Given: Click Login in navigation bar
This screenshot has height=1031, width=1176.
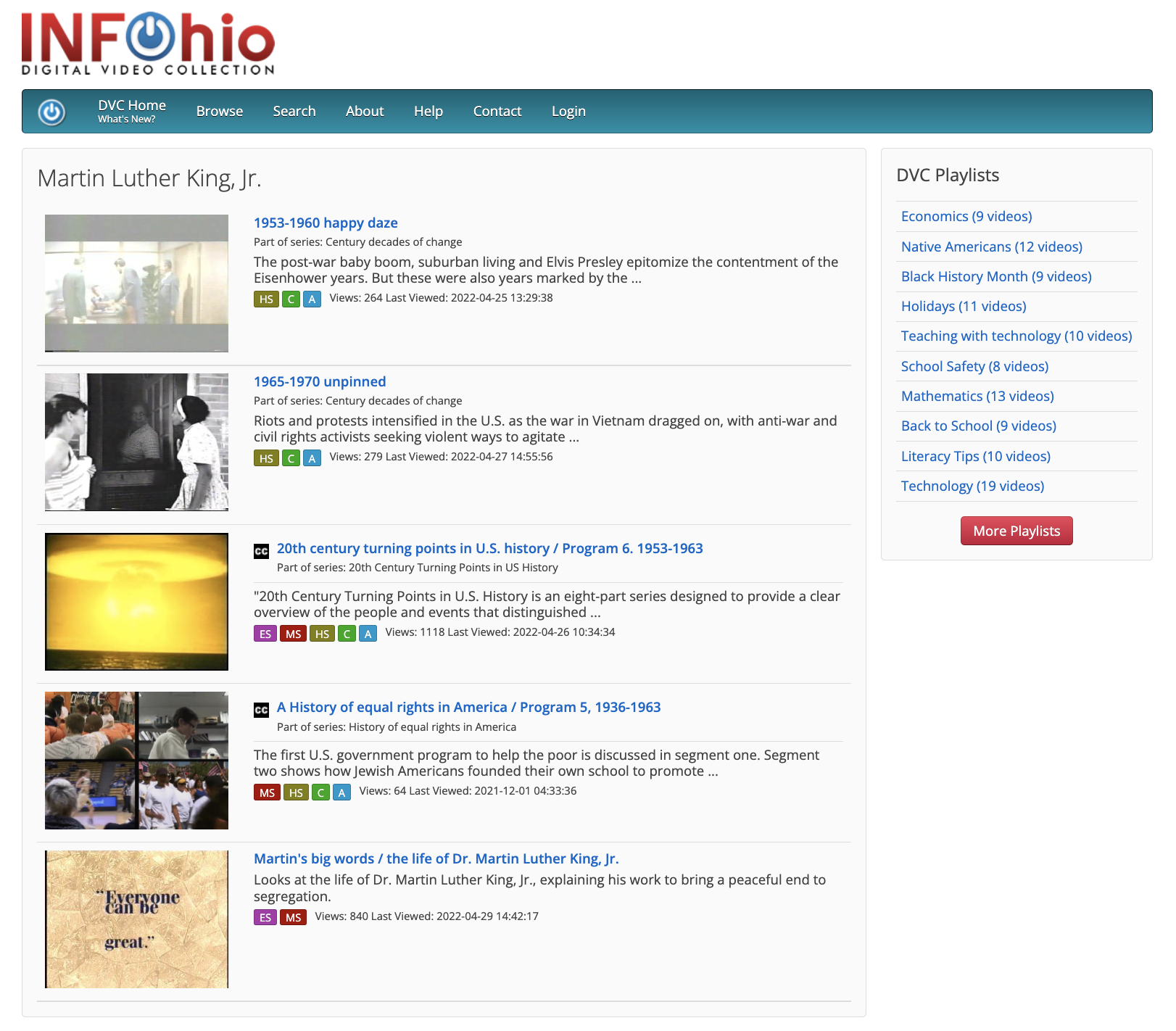Looking at the screenshot, I should coord(568,111).
